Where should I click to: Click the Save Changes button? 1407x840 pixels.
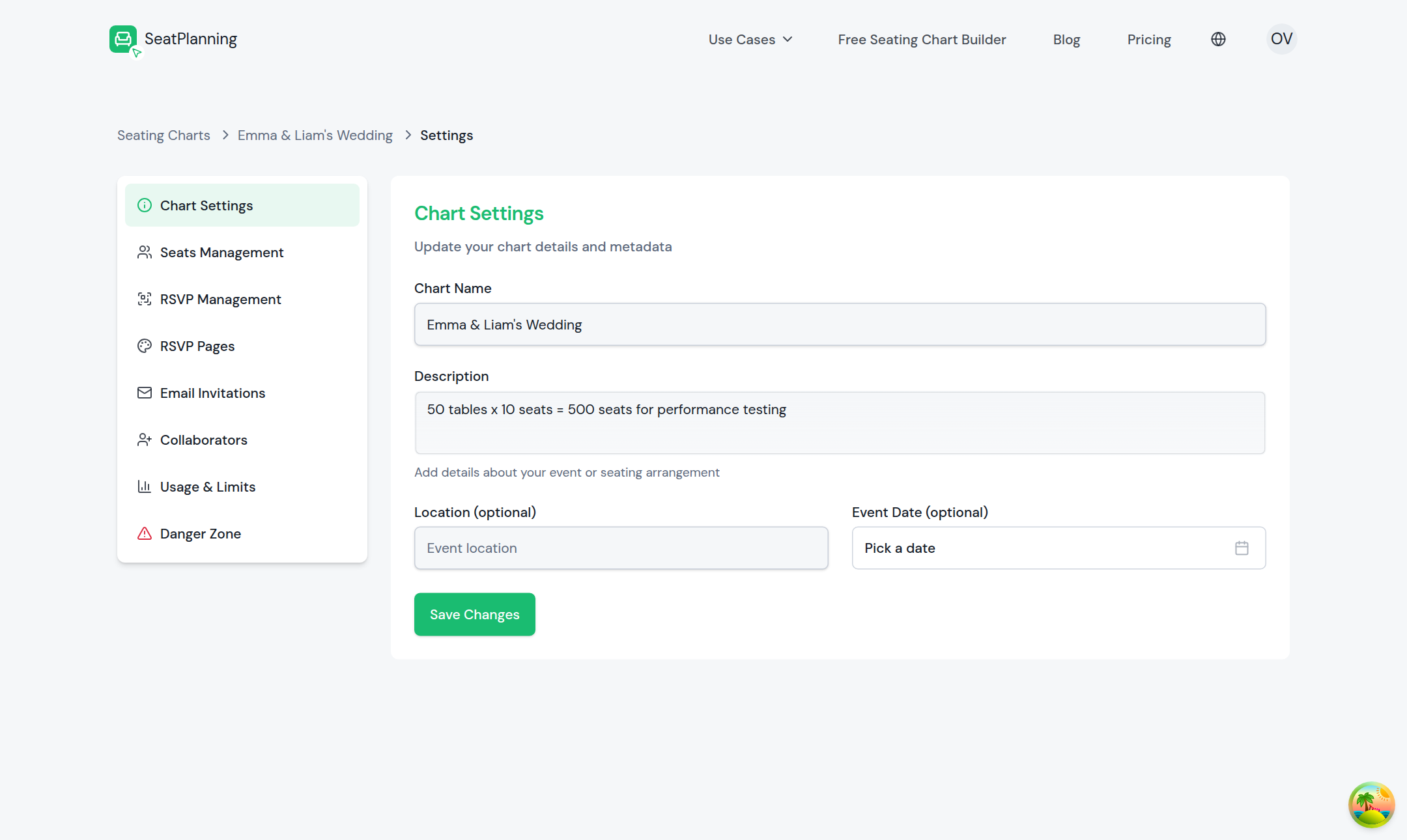coord(474,614)
